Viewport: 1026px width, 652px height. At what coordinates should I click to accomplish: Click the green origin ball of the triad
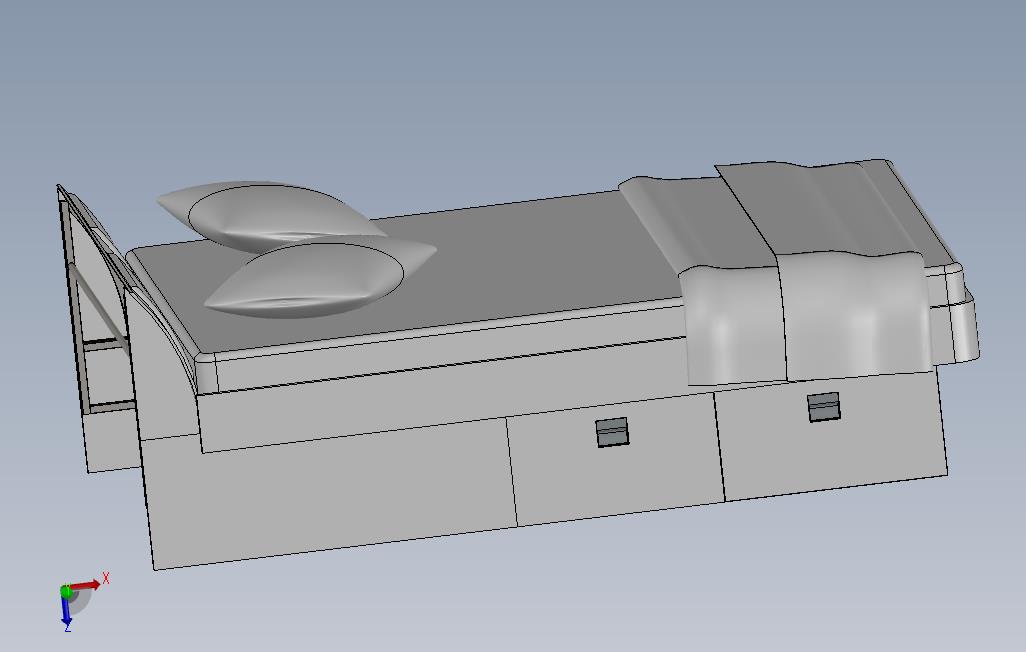click(x=66, y=592)
